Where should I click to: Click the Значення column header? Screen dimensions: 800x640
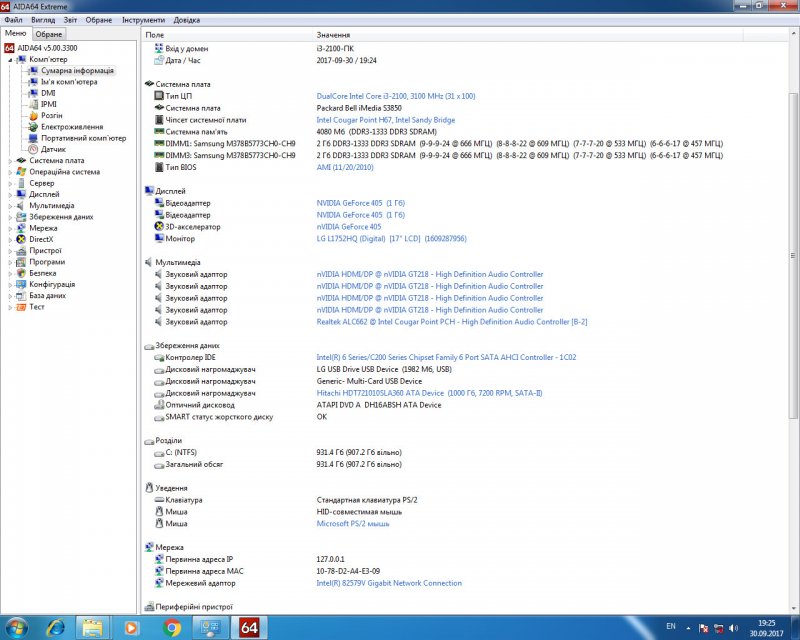tap(333, 34)
